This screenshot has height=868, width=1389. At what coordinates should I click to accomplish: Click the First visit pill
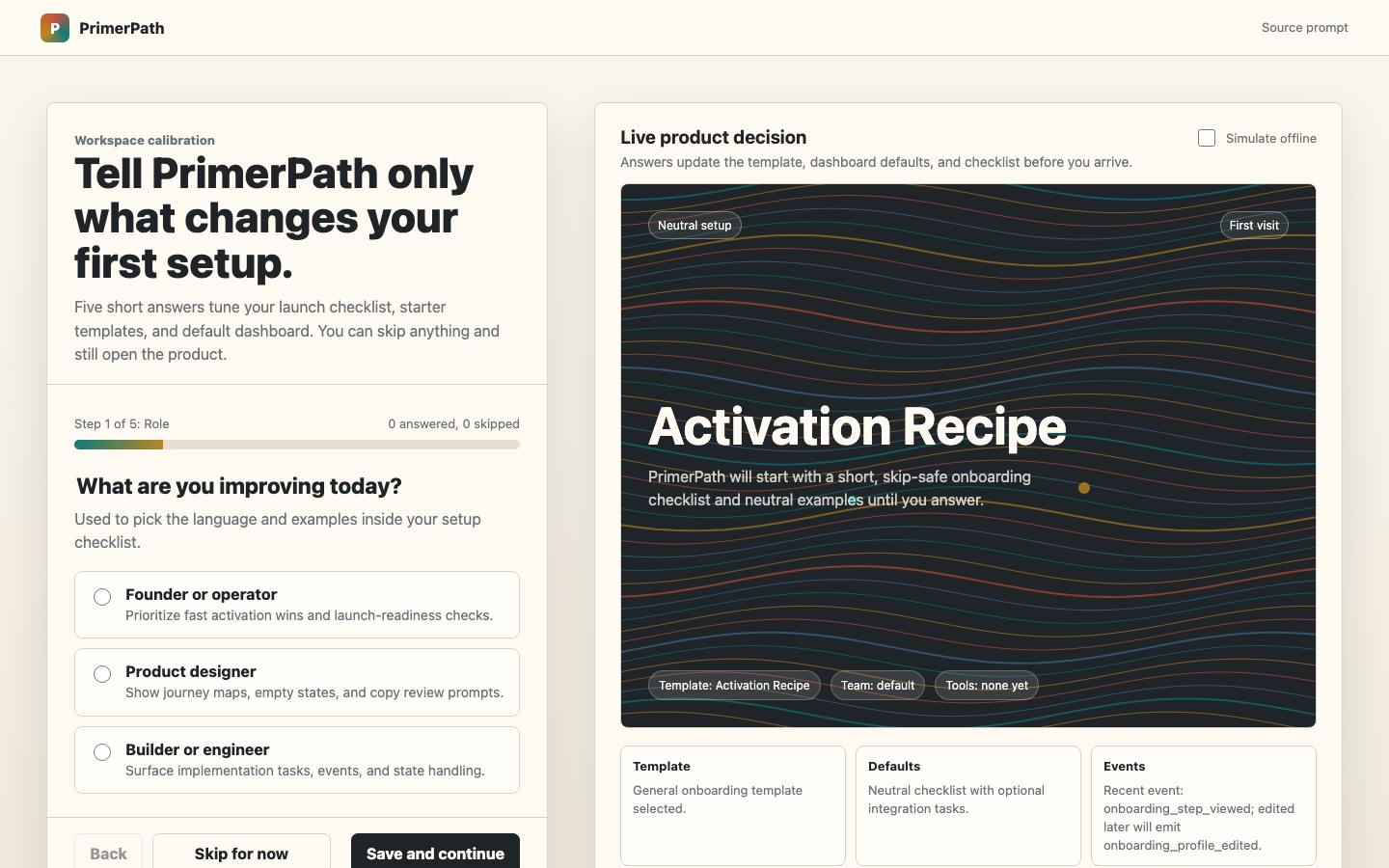tap(1254, 226)
